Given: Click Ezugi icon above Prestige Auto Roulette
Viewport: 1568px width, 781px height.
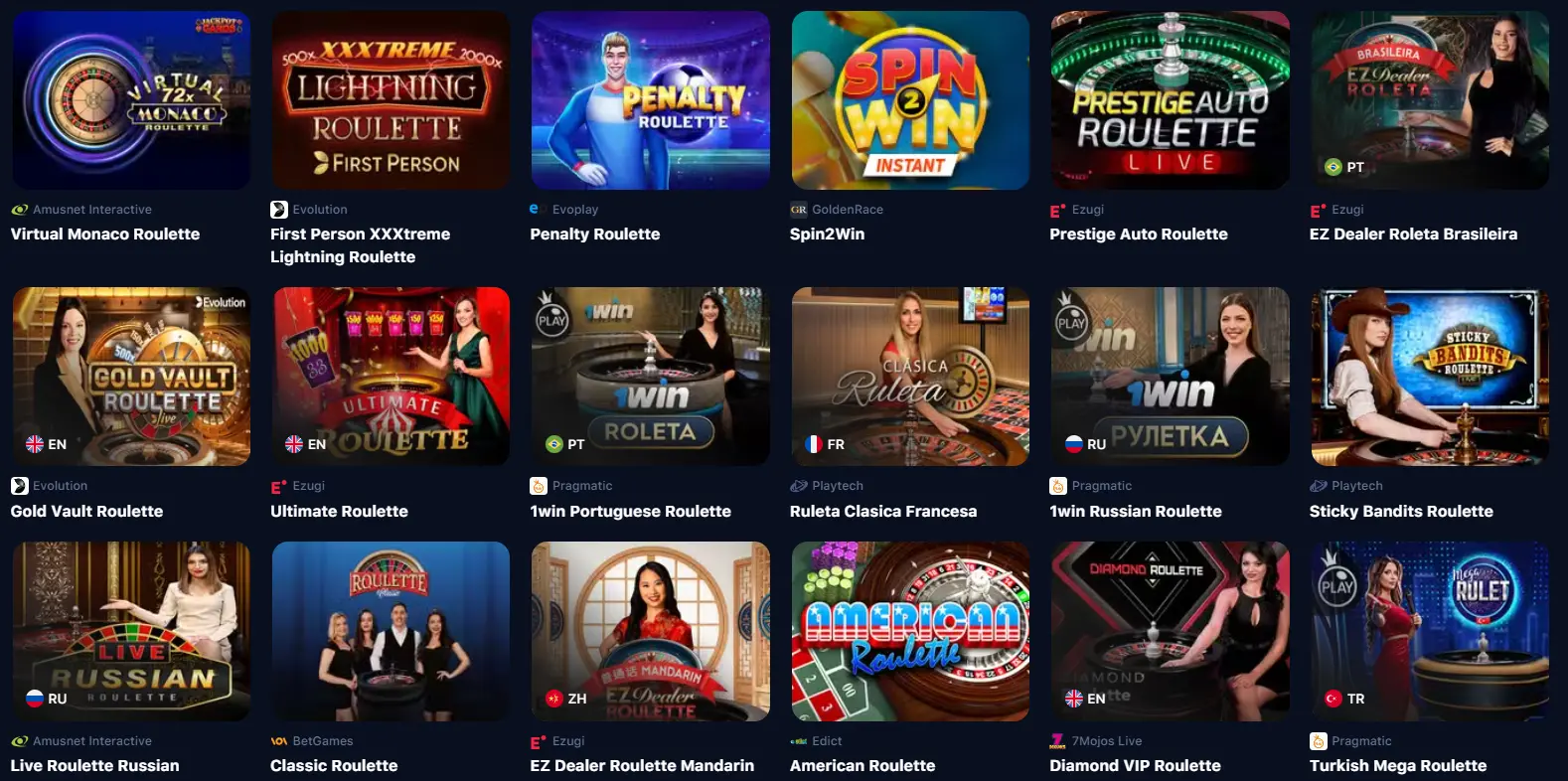Looking at the screenshot, I should tap(1057, 210).
